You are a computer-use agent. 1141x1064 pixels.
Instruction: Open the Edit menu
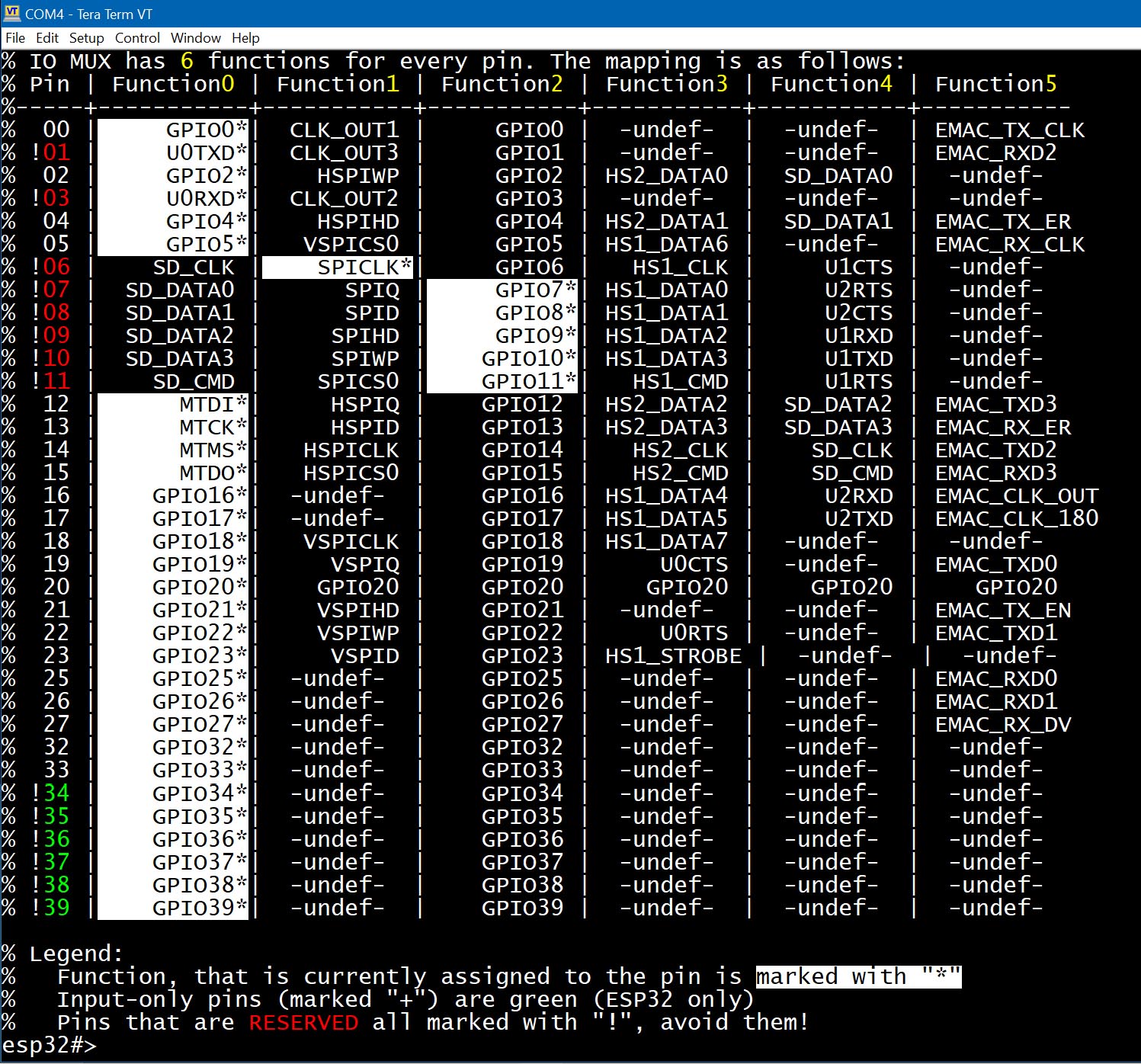coord(47,38)
